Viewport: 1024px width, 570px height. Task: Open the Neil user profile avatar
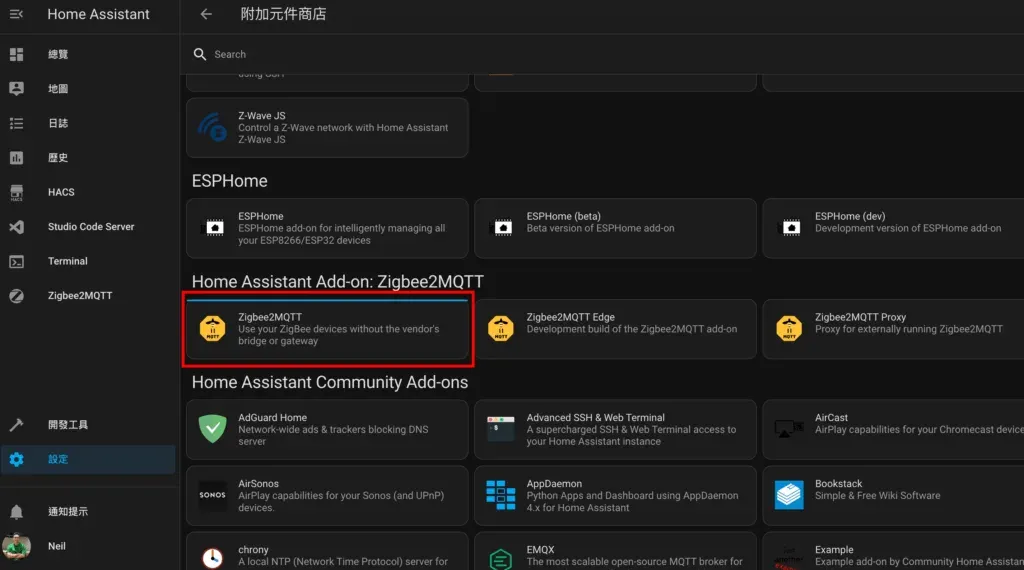point(16,546)
